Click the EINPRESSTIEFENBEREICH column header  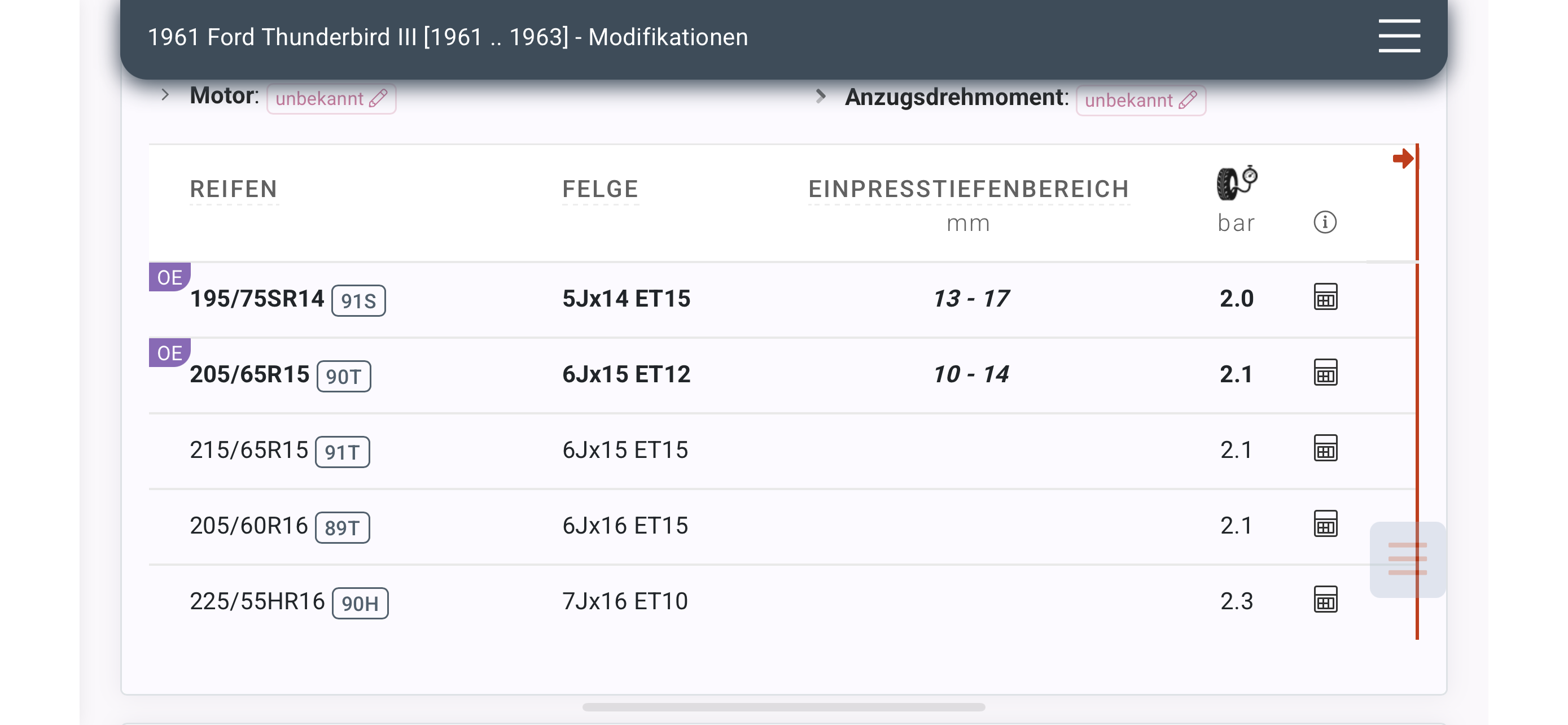point(969,189)
